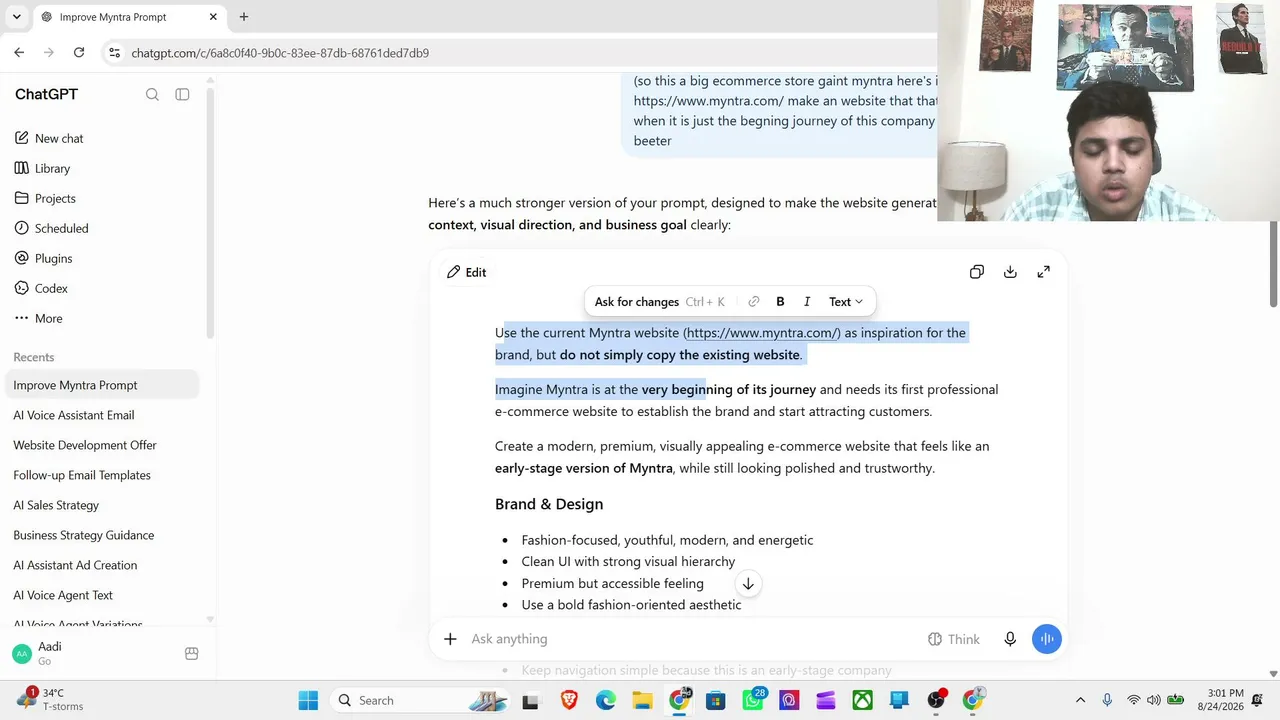1280x720 pixels.
Task: Open WhatsApp from the taskbar
Action: point(753,700)
